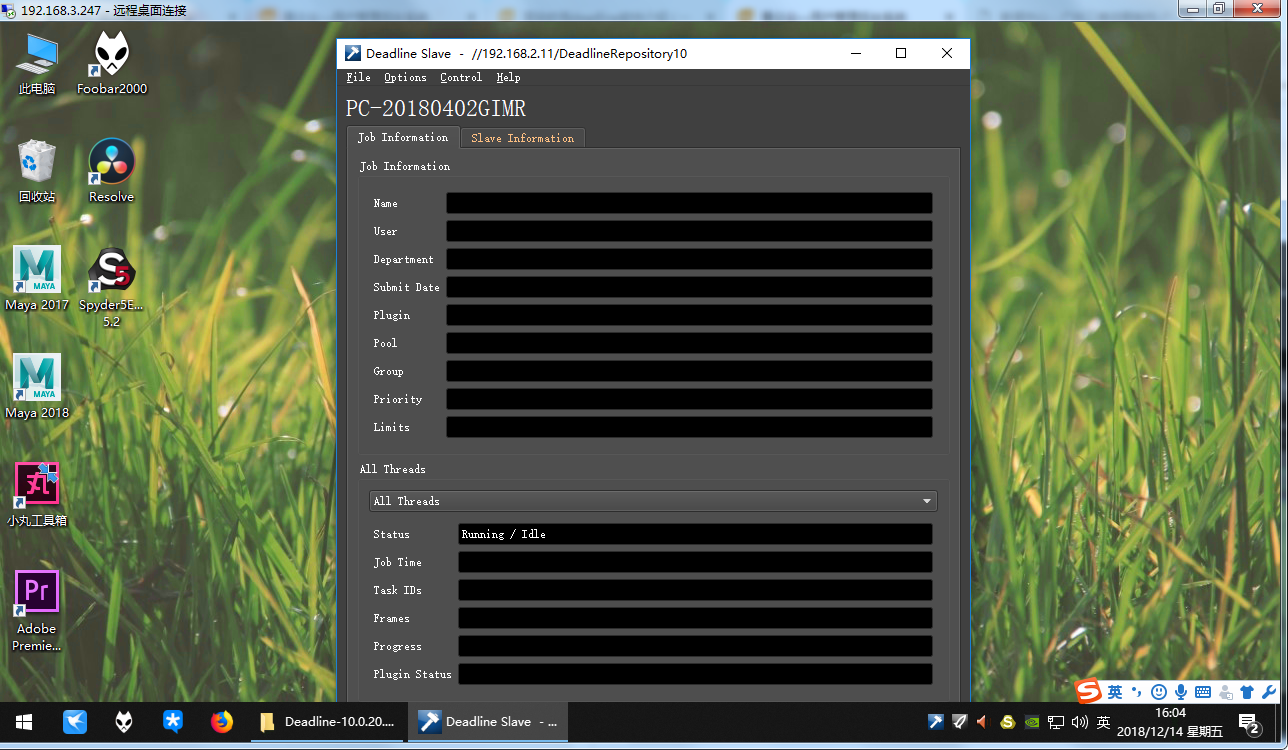Launch Maya 2018 from the desktop

coord(37,378)
